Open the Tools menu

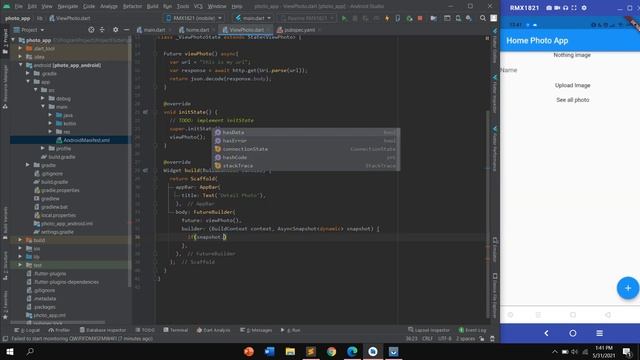pyautogui.click(x=183, y=7)
